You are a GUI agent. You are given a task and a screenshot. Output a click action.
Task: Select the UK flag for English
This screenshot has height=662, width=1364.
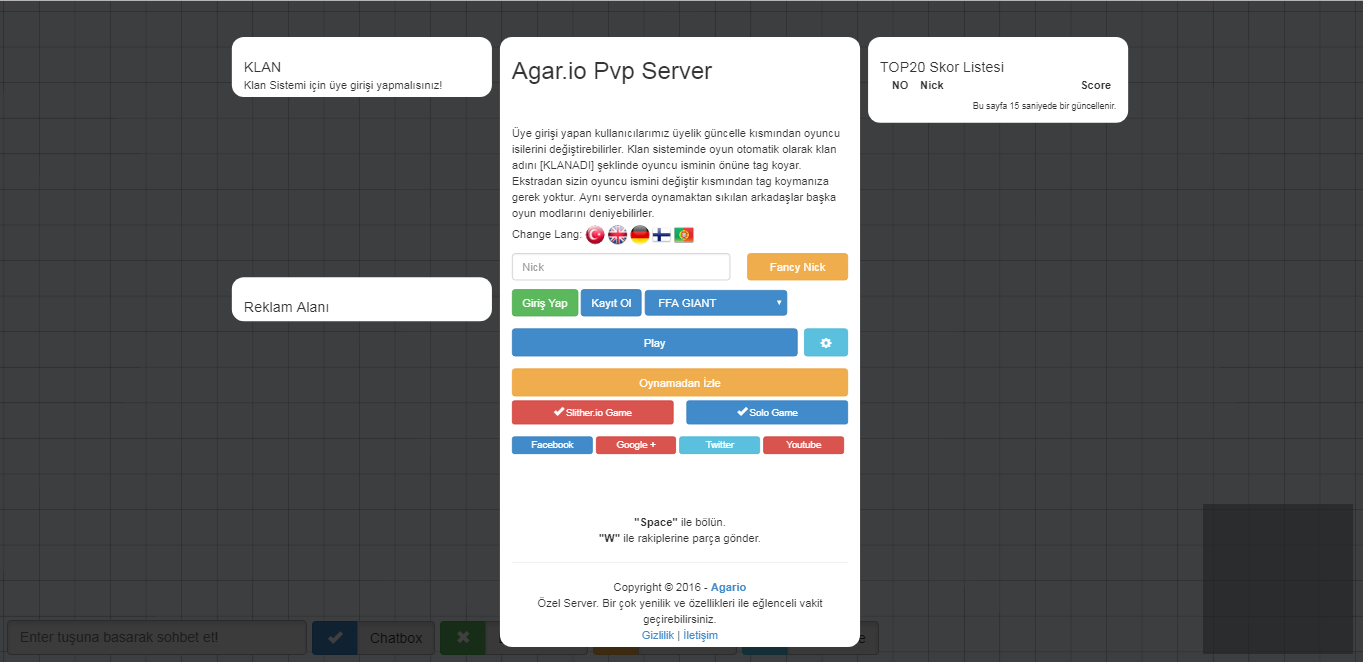click(x=618, y=235)
